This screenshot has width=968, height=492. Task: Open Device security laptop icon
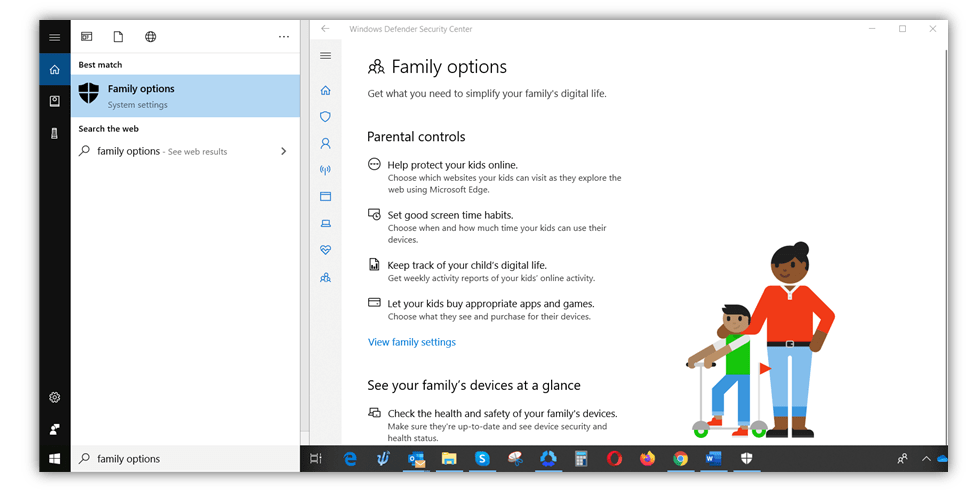[325, 223]
